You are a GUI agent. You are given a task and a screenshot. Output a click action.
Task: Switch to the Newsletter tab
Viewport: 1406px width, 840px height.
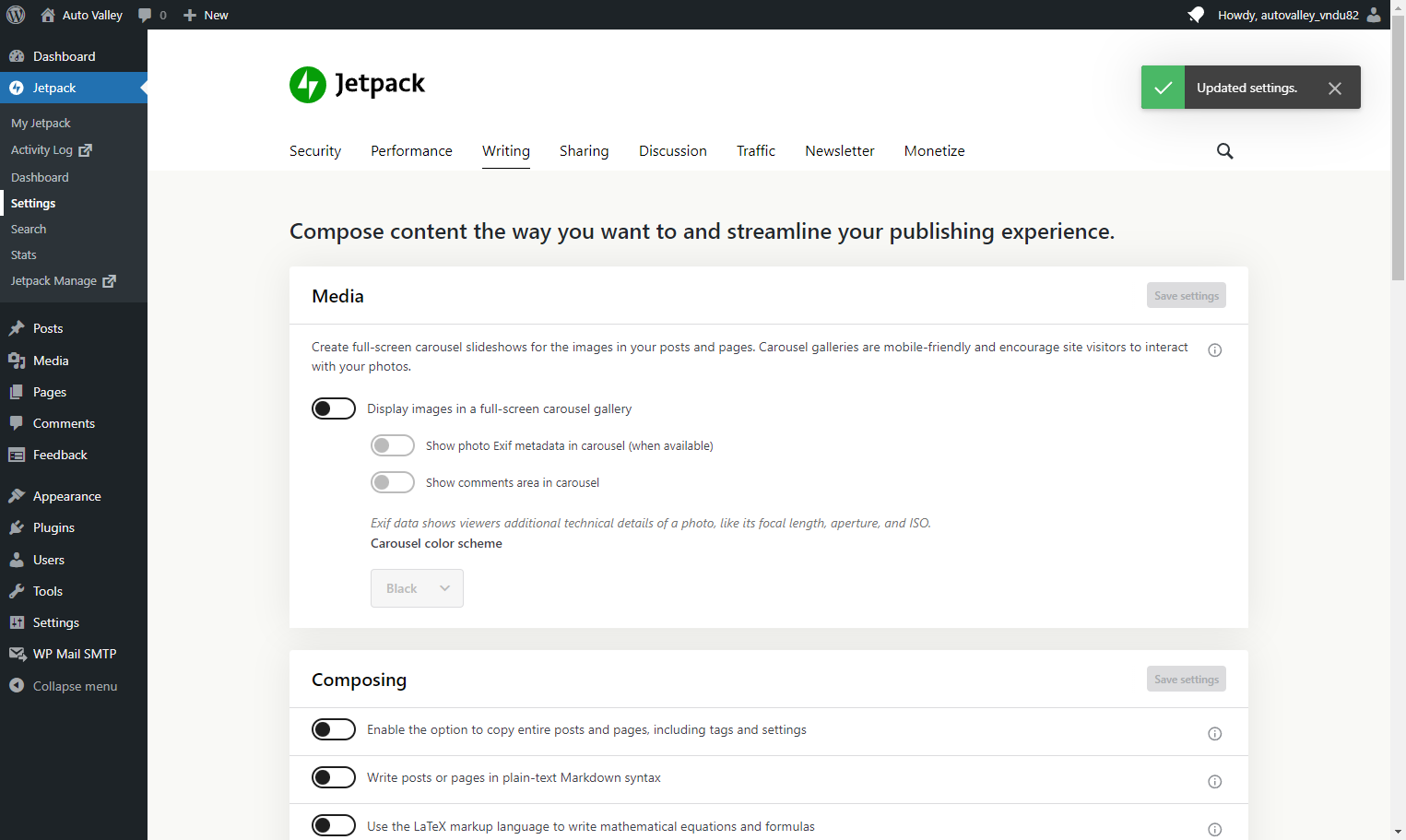pos(840,151)
